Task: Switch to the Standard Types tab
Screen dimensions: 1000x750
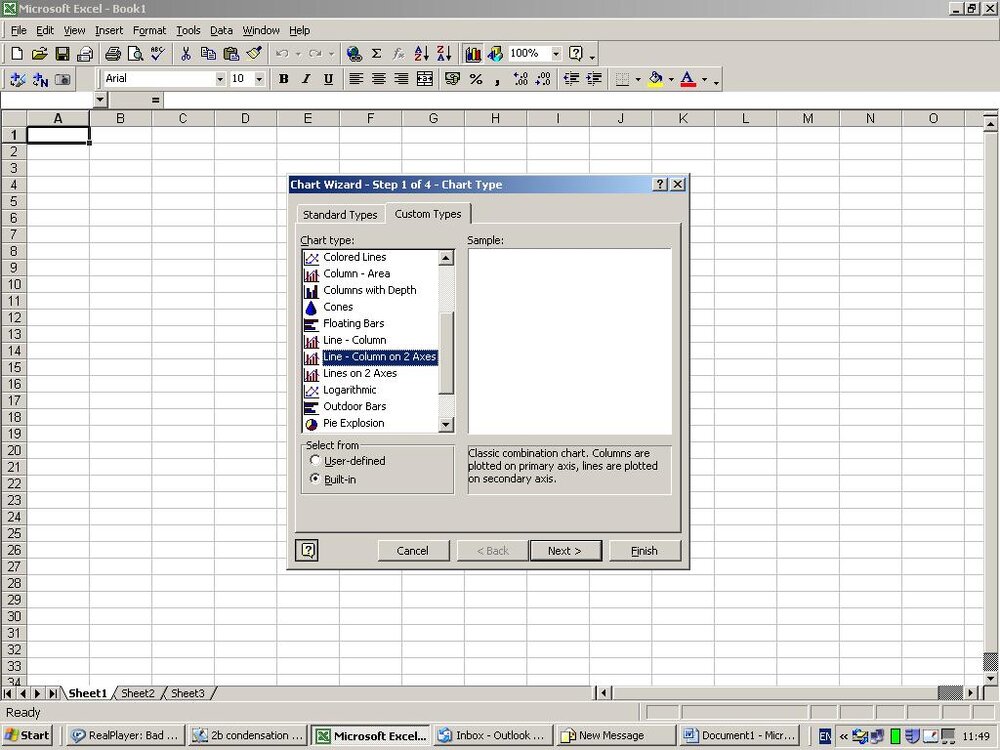Action: 340,215
